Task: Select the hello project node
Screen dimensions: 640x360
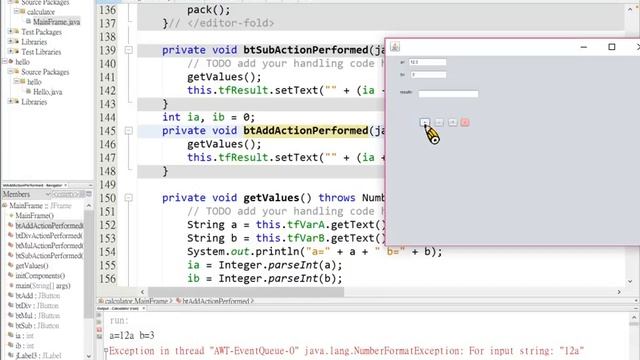Action: [x=22, y=62]
